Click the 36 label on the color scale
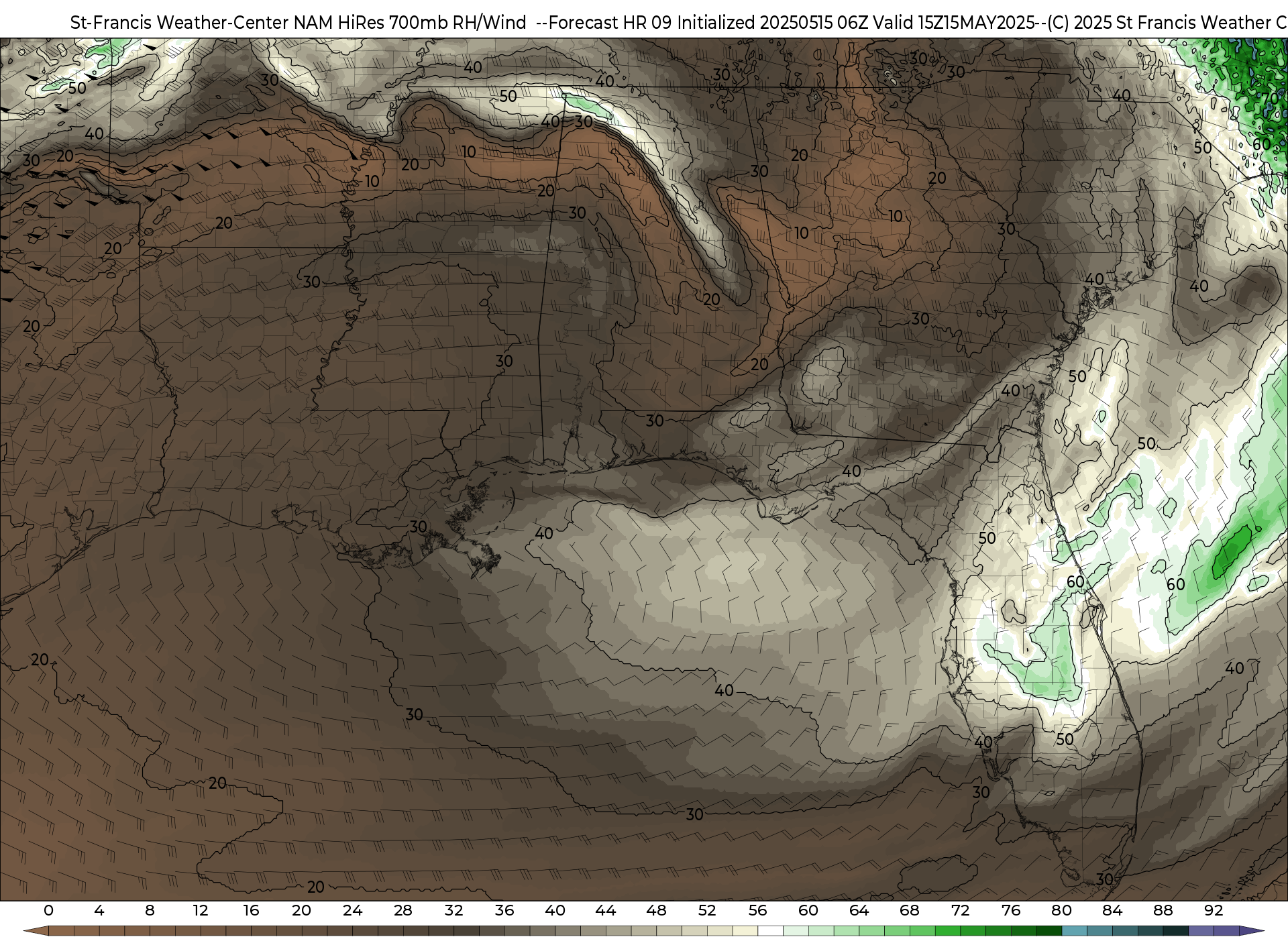 [504, 910]
